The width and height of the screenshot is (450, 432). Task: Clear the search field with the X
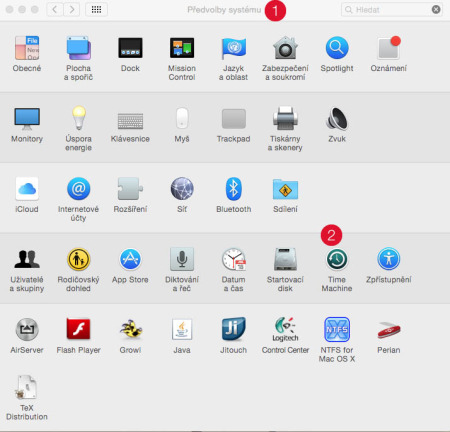(436, 10)
